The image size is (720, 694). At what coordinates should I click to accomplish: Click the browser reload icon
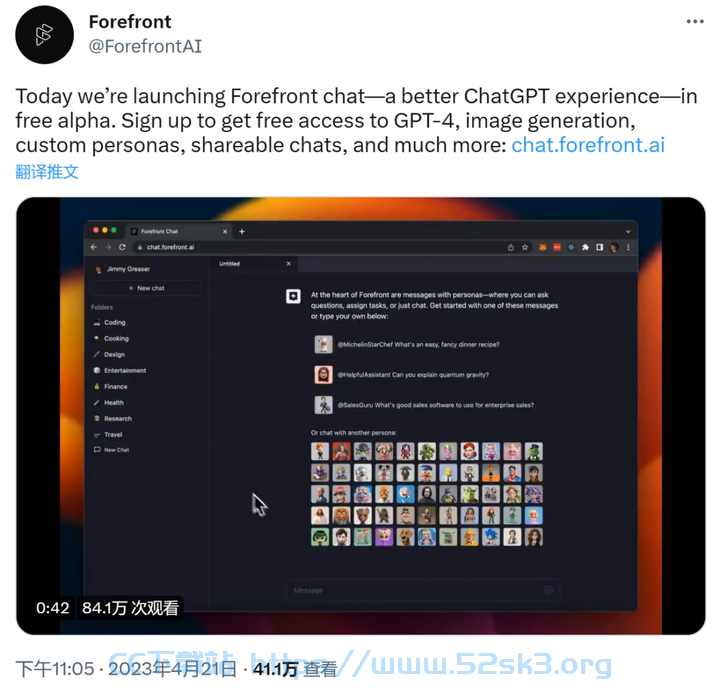tap(122, 247)
